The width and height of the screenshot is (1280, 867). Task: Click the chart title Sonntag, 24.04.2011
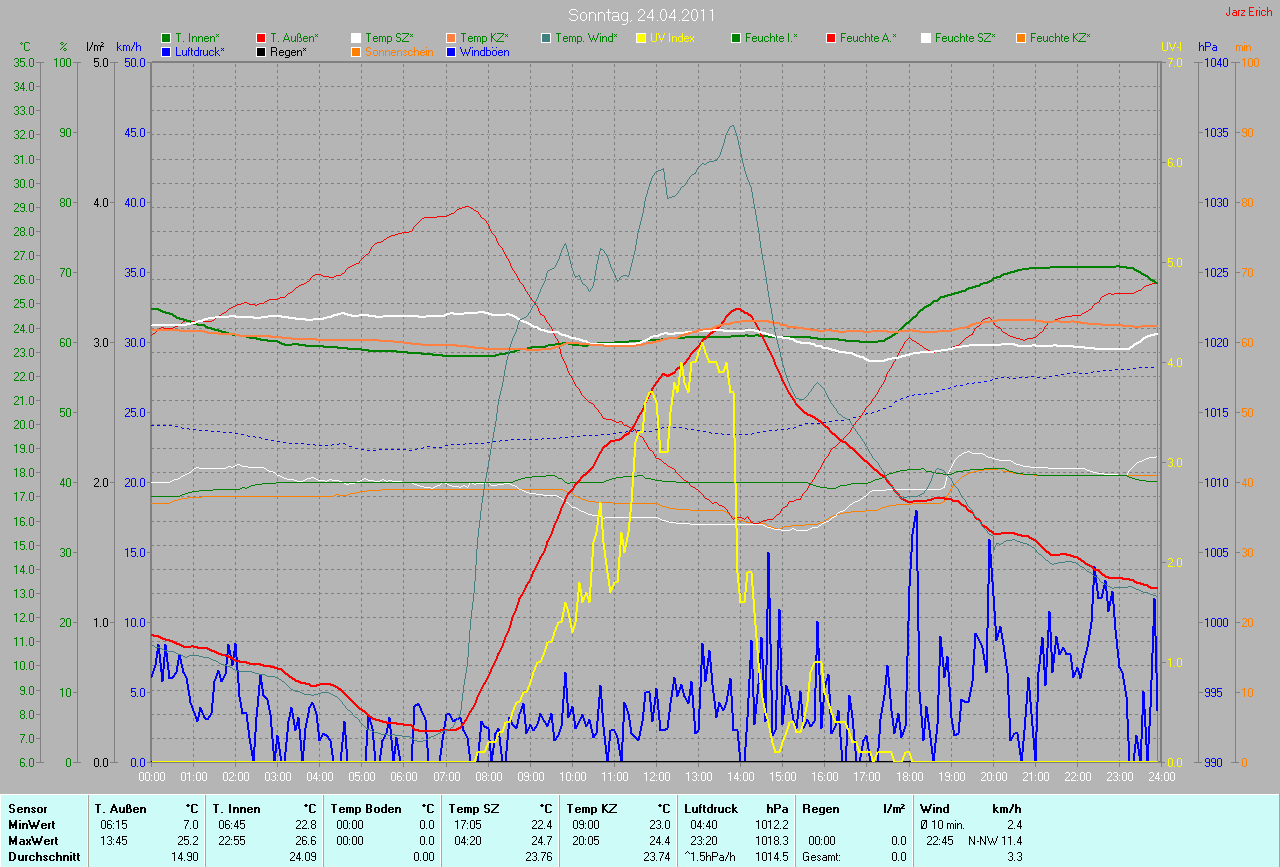tap(639, 15)
